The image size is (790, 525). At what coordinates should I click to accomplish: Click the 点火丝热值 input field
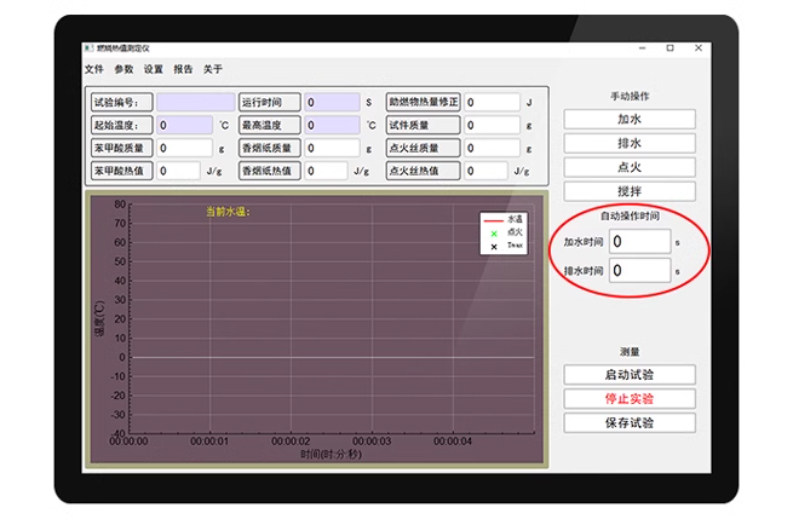click(x=486, y=171)
